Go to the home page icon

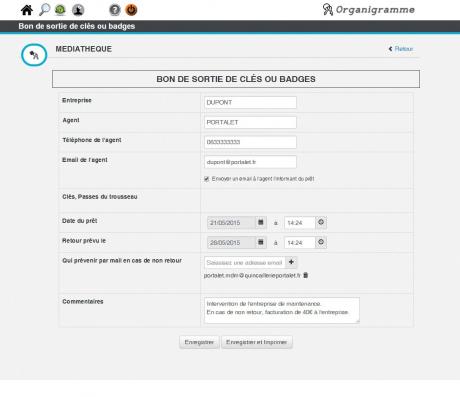(27, 10)
